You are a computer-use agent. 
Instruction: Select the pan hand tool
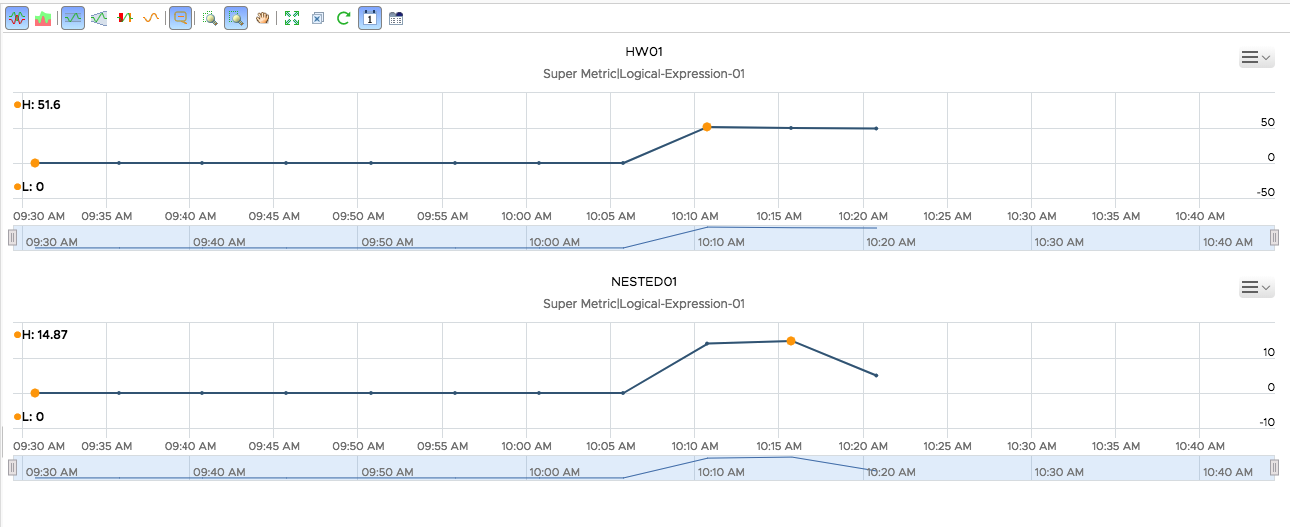pyautogui.click(x=262, y=18)
